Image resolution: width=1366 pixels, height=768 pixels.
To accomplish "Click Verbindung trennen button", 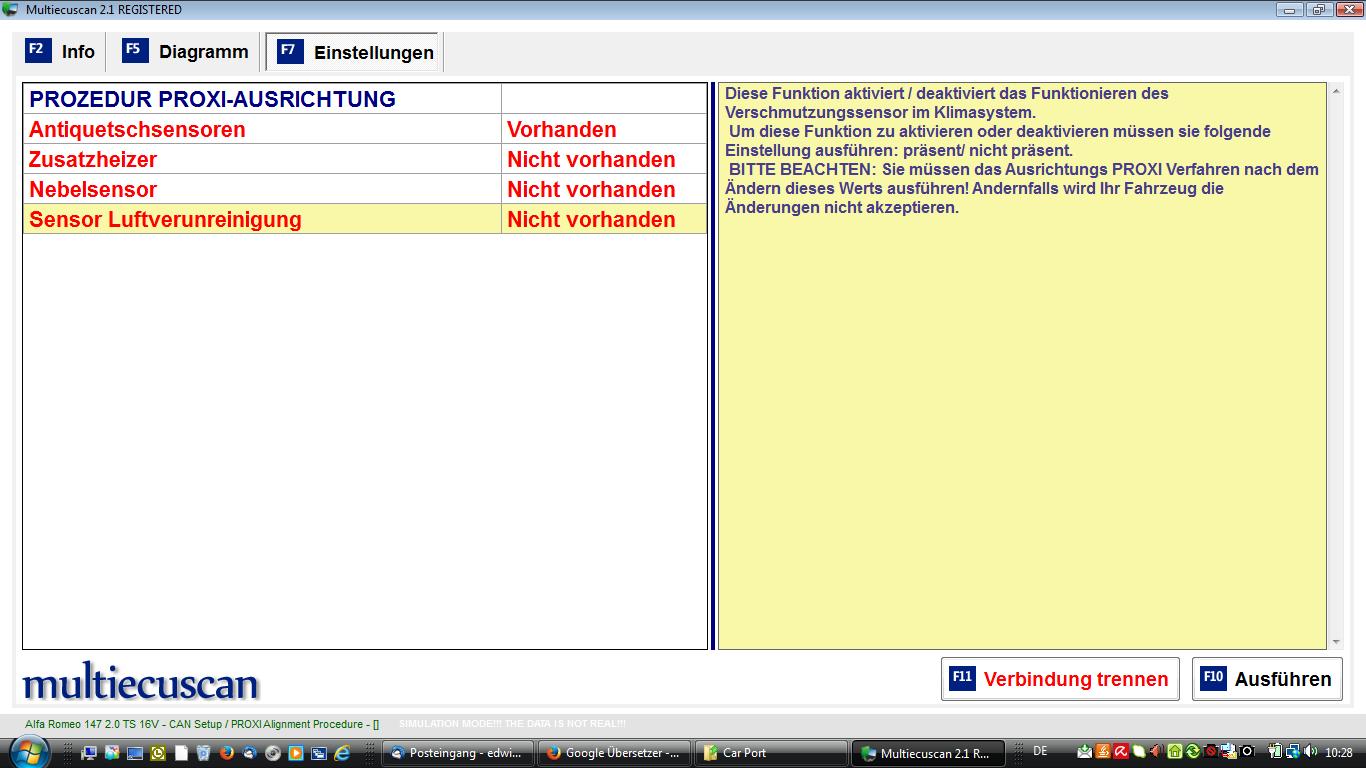I will coord(1060,679).
